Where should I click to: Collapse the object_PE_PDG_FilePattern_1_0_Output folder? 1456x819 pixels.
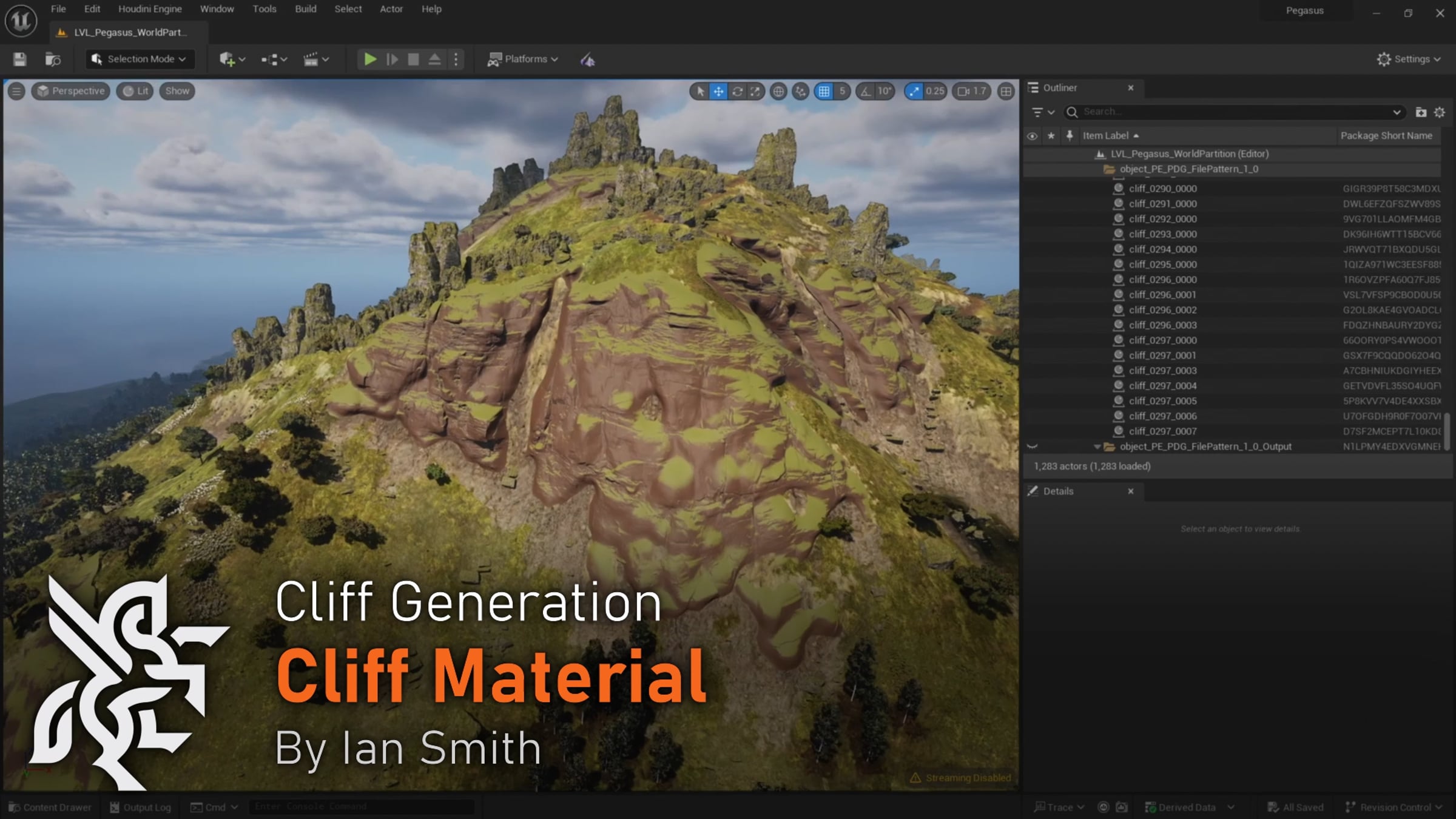[x=1097, y=447]
